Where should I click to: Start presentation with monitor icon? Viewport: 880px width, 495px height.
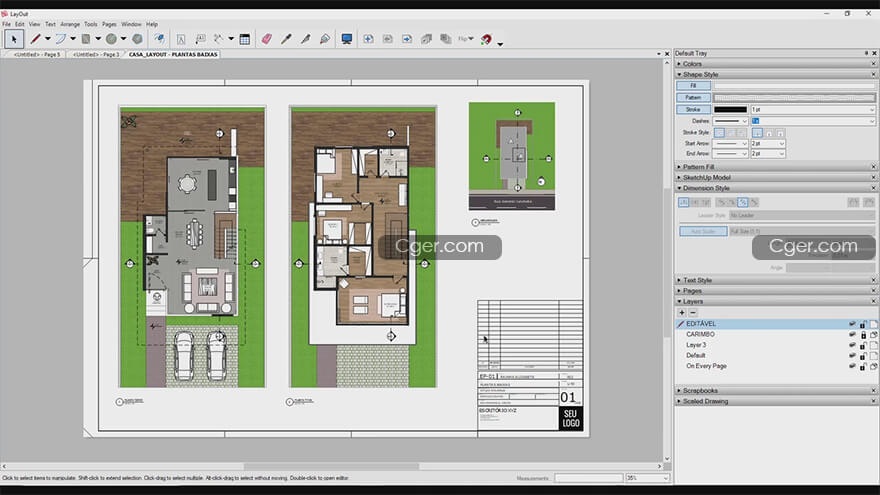point(346,39)
